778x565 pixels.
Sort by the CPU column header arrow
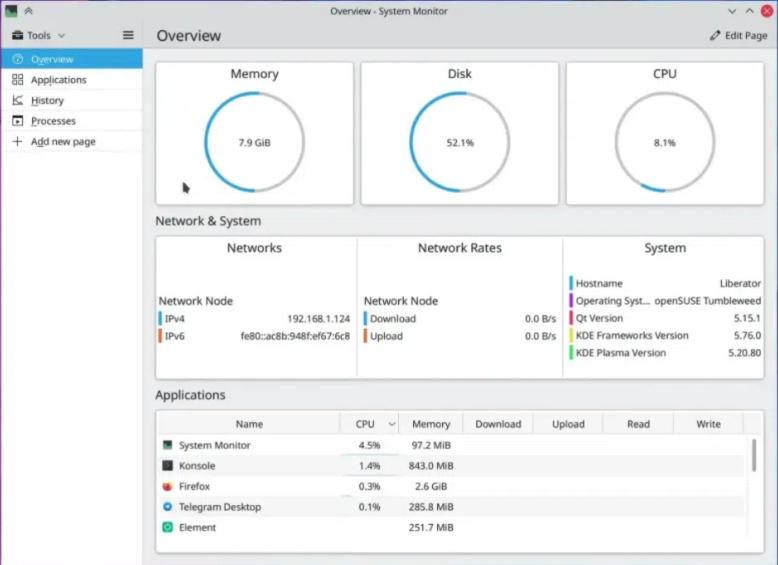pyautogui.click(x=390, y=424)
